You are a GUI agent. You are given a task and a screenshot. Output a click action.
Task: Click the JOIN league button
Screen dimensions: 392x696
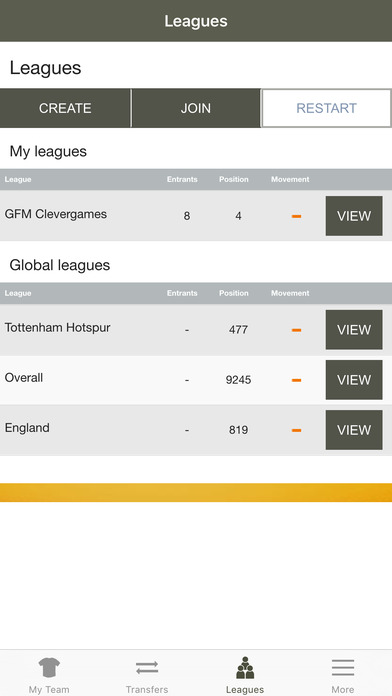tap(196, 108)
